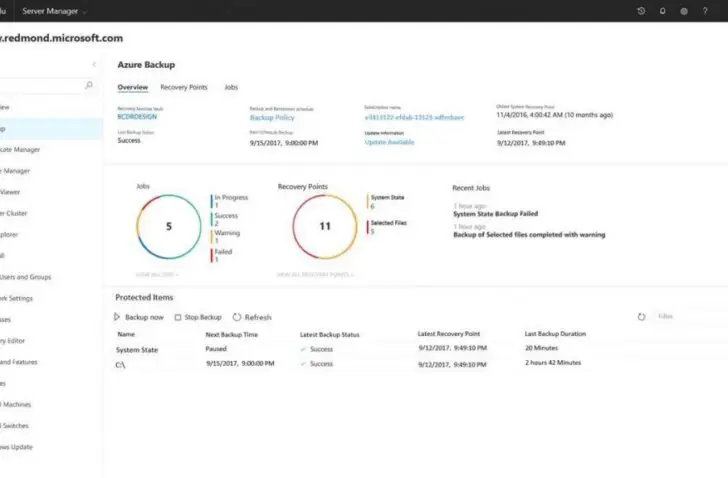This screenshot has height=478, width=728.
Task: Open Virtual Switches in sidebar
Action: [14, 426]
